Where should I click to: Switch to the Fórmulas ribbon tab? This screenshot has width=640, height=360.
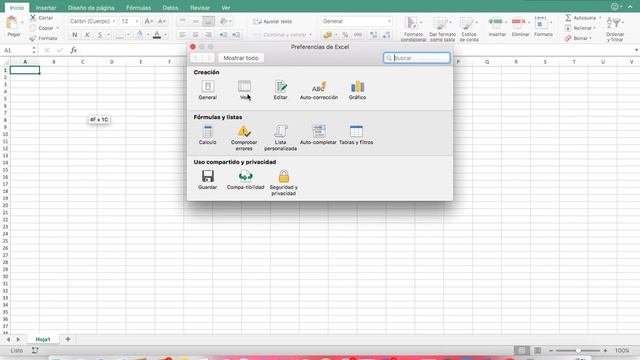[138, 8]
